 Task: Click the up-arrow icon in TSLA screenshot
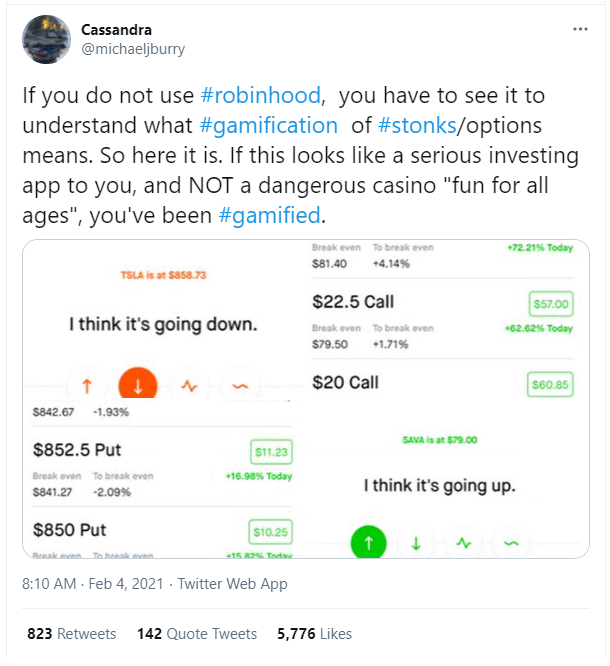(x=87, y=384)
